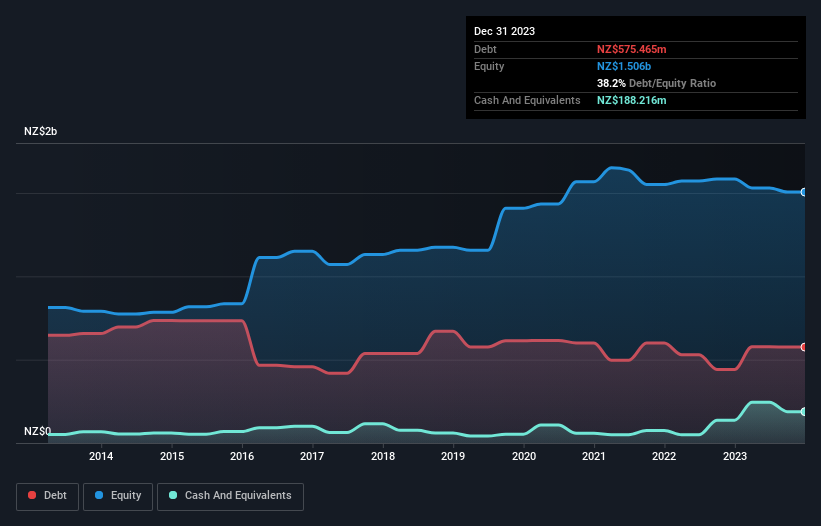This screenshot has width=821, height=526.
Task: Select the 2016 x-axis year label
Action: tap(242, 457)
